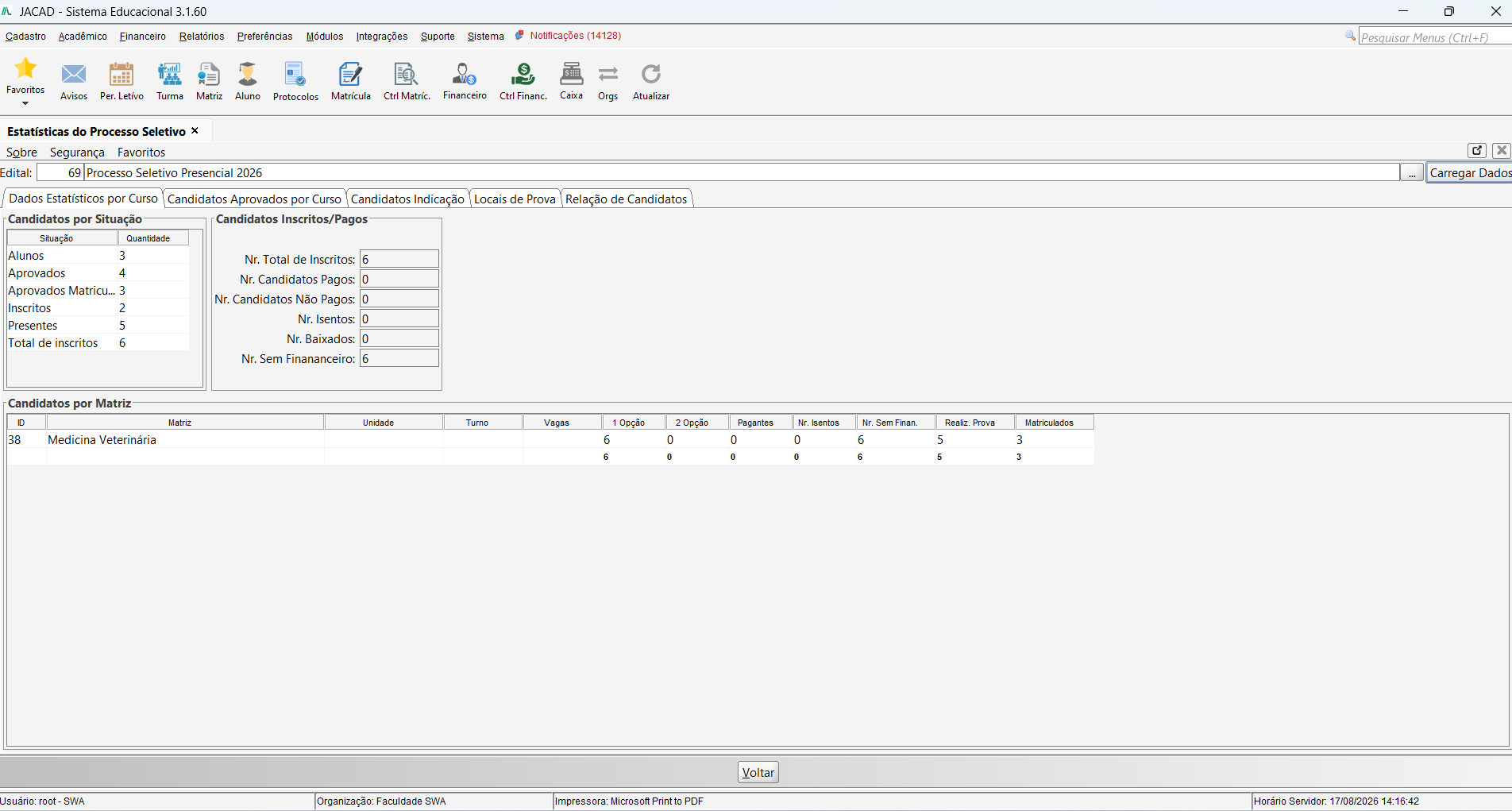
Task: Open the Orgs switch icon
Action: (608, 75)
